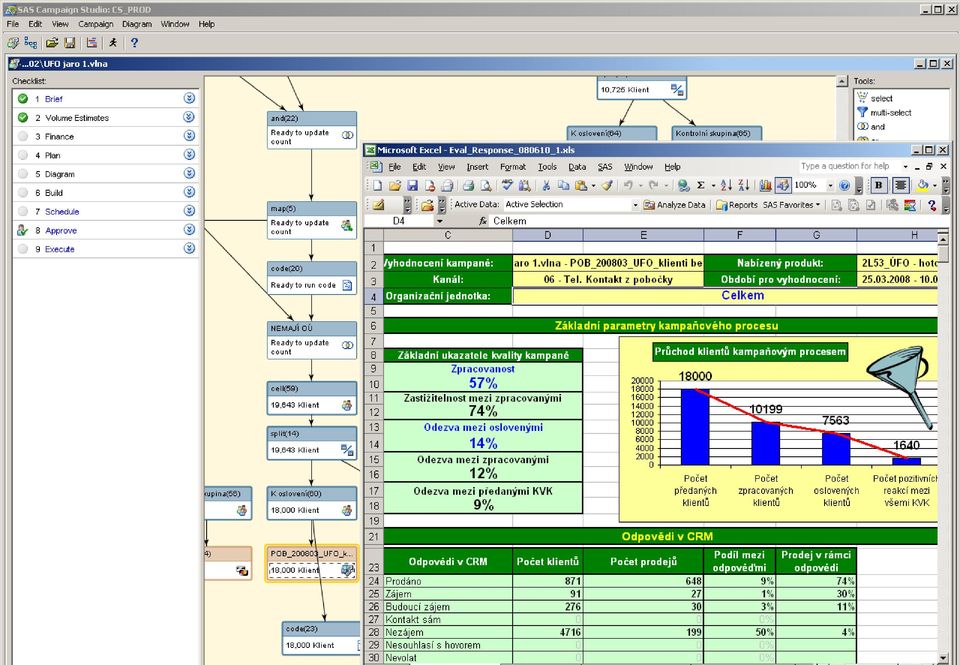960x665 pixels.
Task: Click the red schedule chart icon in Campaign Studio
Action: (92, 43)
